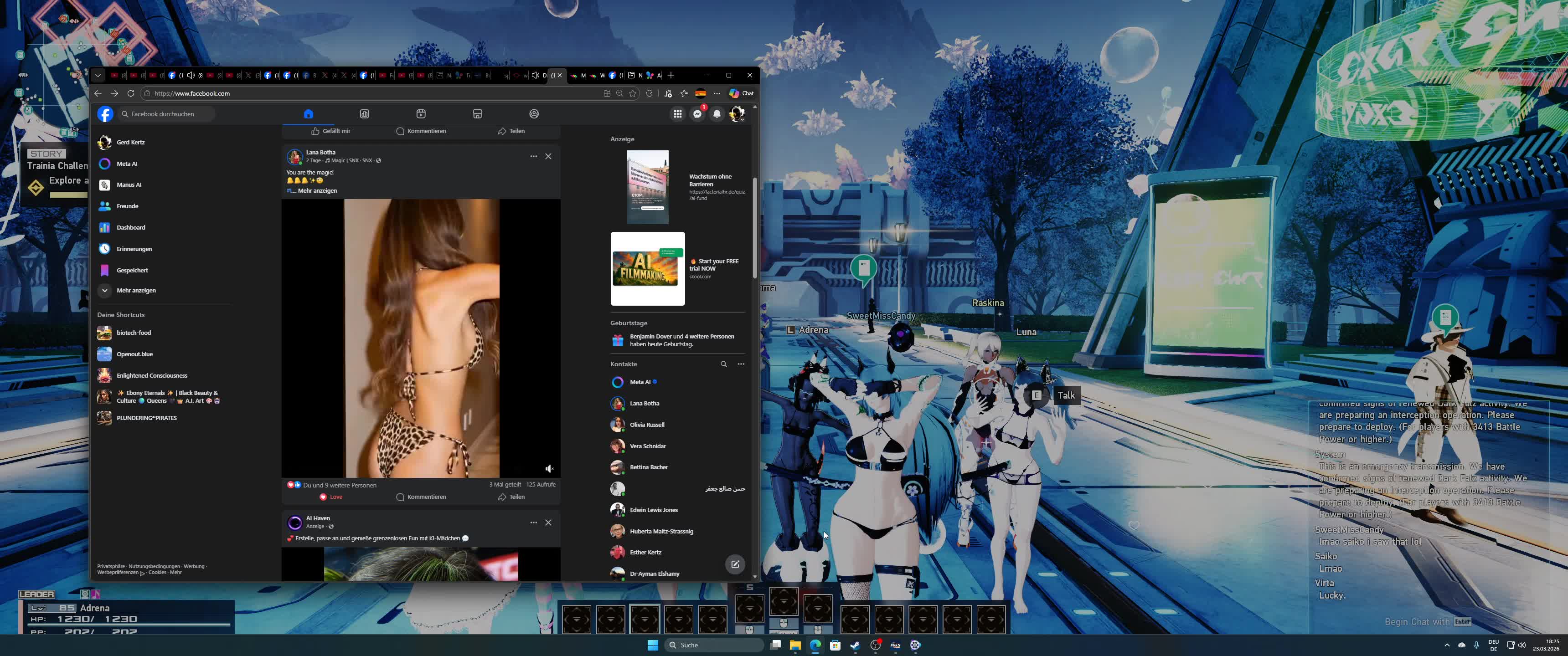Click the Facebook logo icon
1568x656 pixels.
(x=105, y=114)
